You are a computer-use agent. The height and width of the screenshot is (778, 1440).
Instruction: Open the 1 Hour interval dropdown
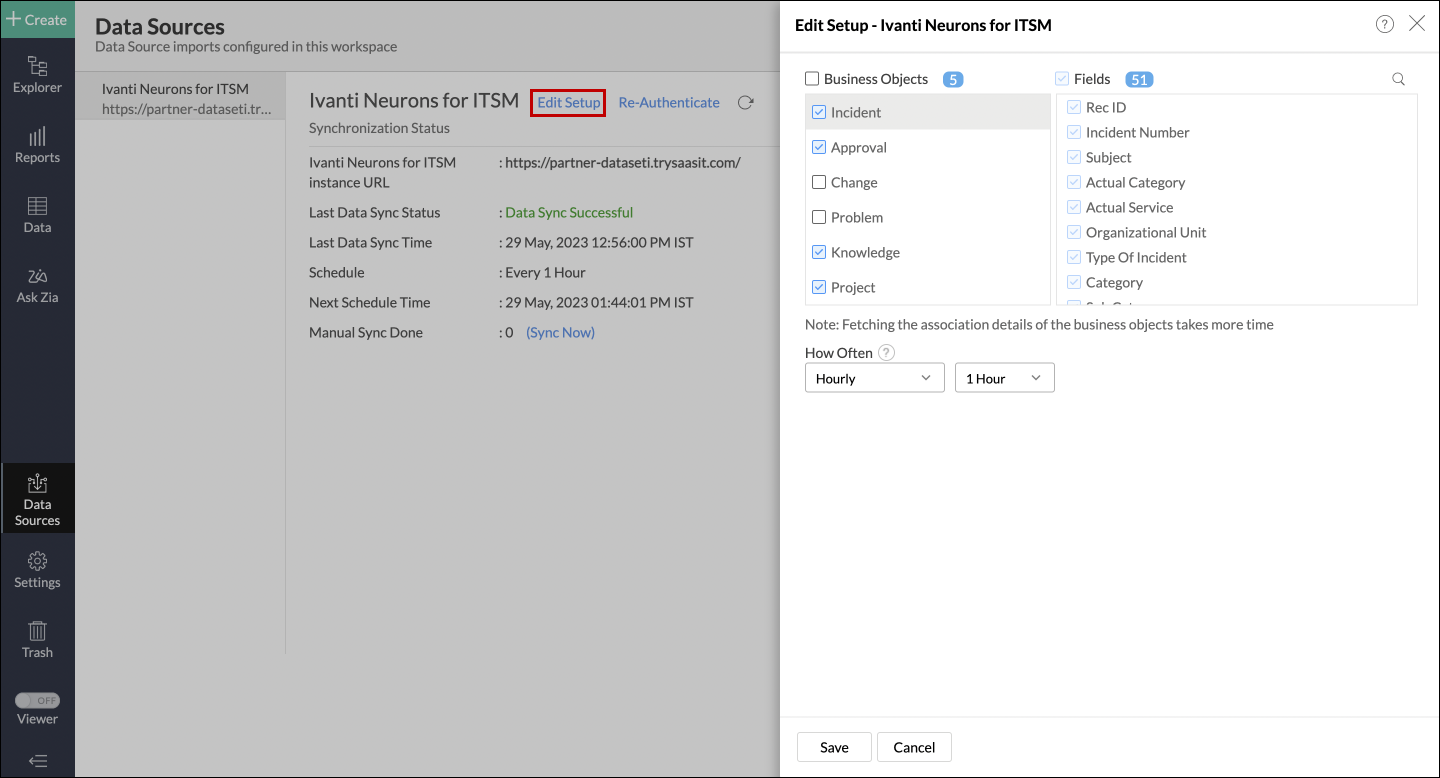point(1004,377)
